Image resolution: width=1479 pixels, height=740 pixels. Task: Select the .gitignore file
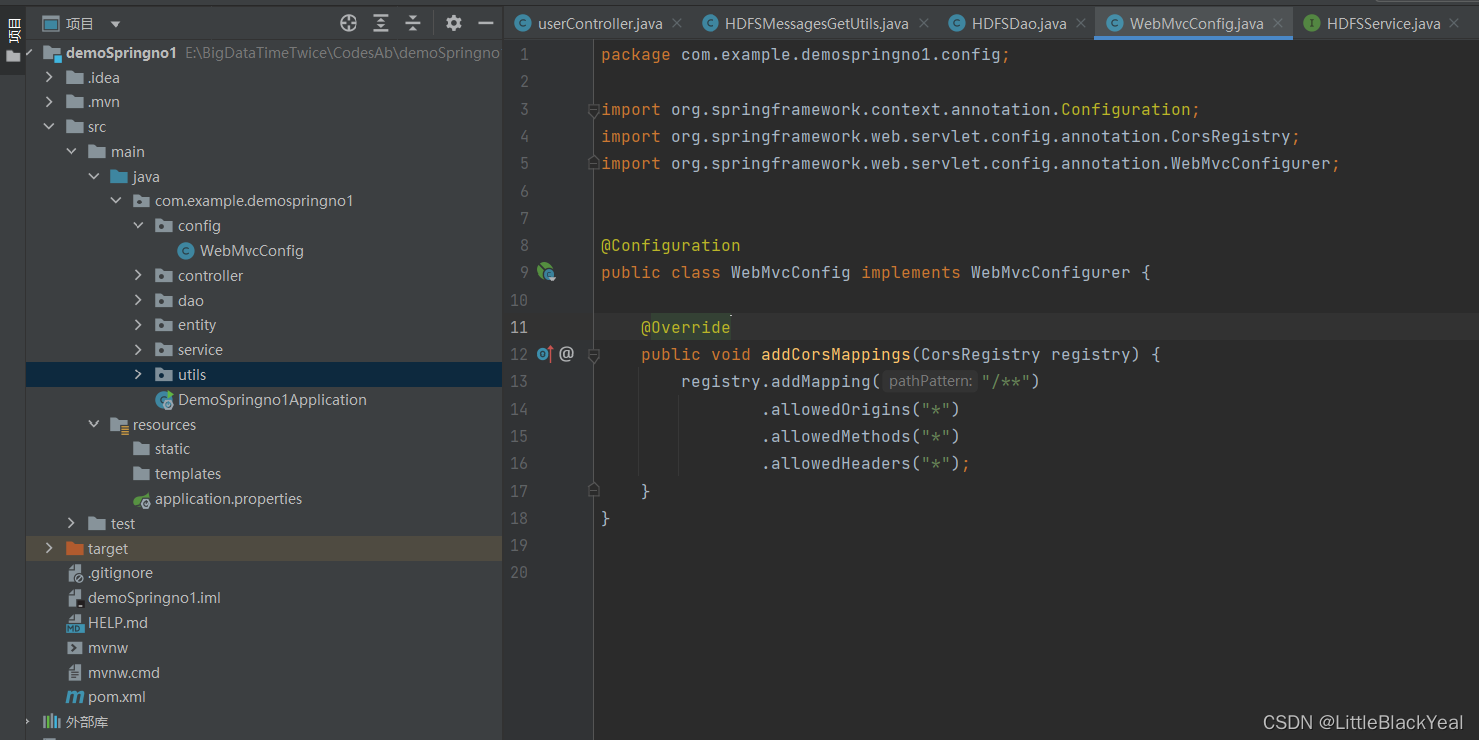[120, 573]
